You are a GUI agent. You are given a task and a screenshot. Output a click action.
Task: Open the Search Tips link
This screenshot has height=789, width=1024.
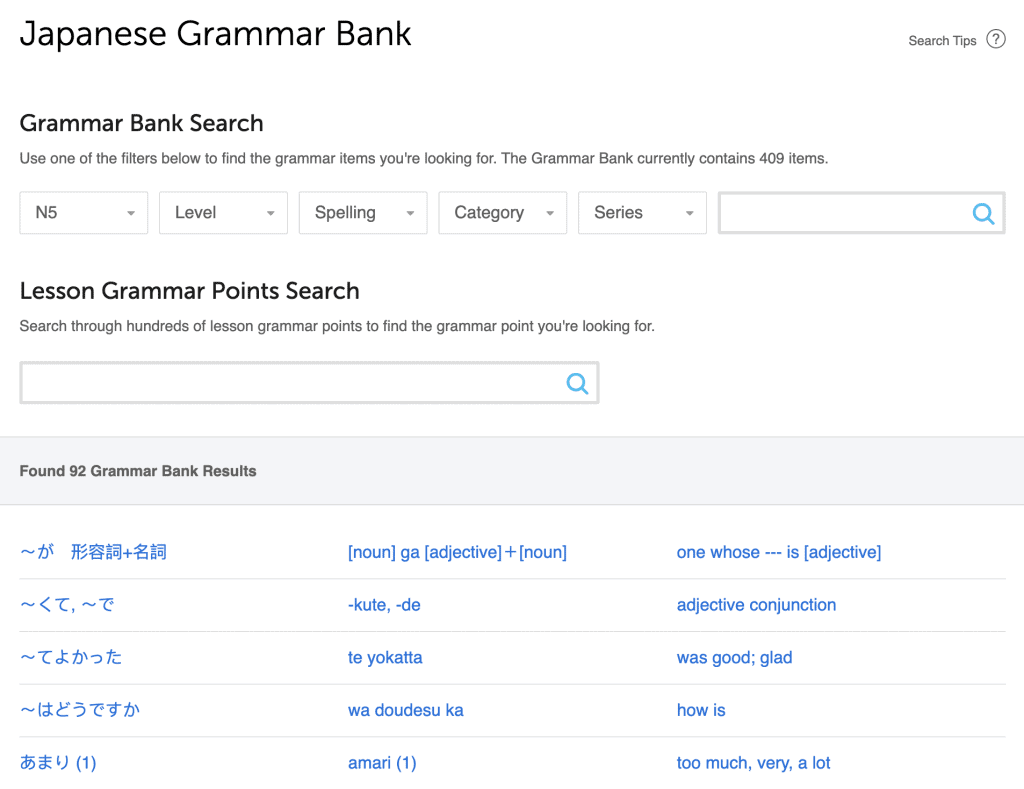[x=941, y=41]
